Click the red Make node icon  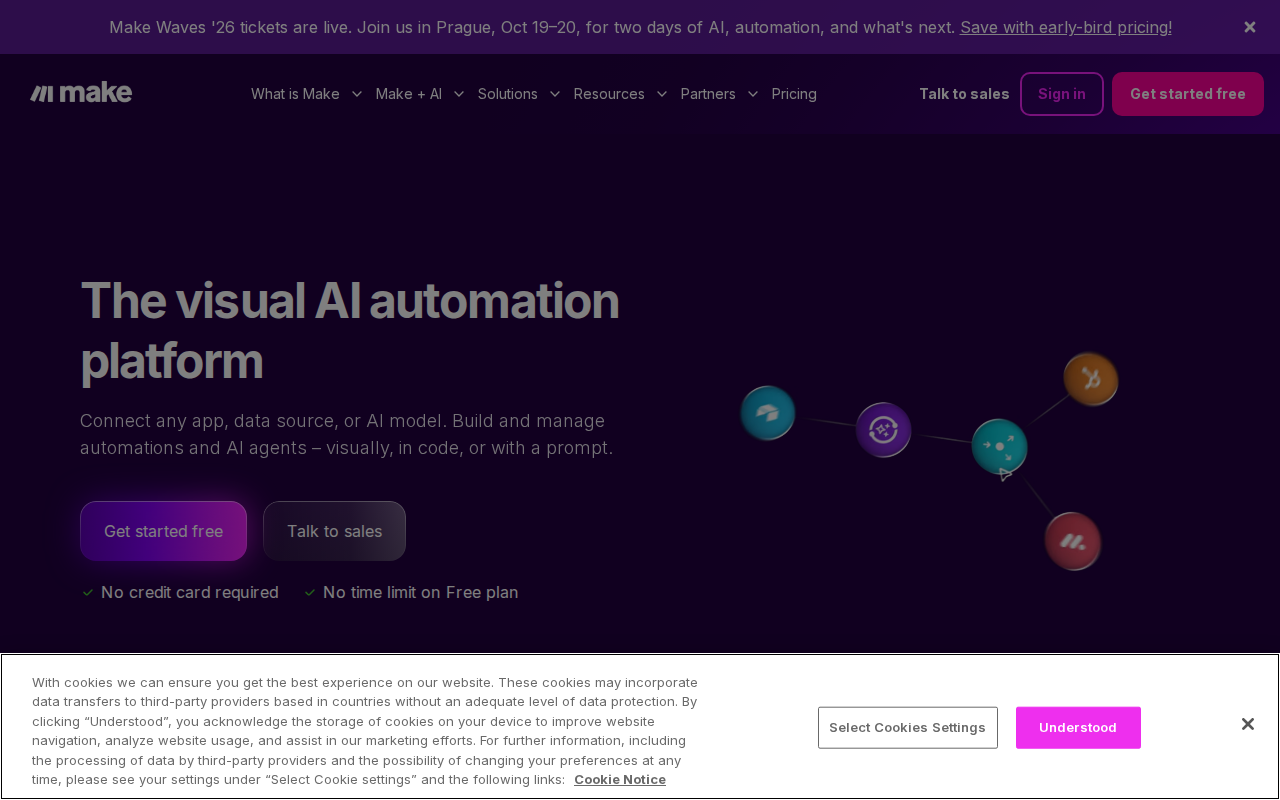pyautogui.click(x=1073, y=541)
